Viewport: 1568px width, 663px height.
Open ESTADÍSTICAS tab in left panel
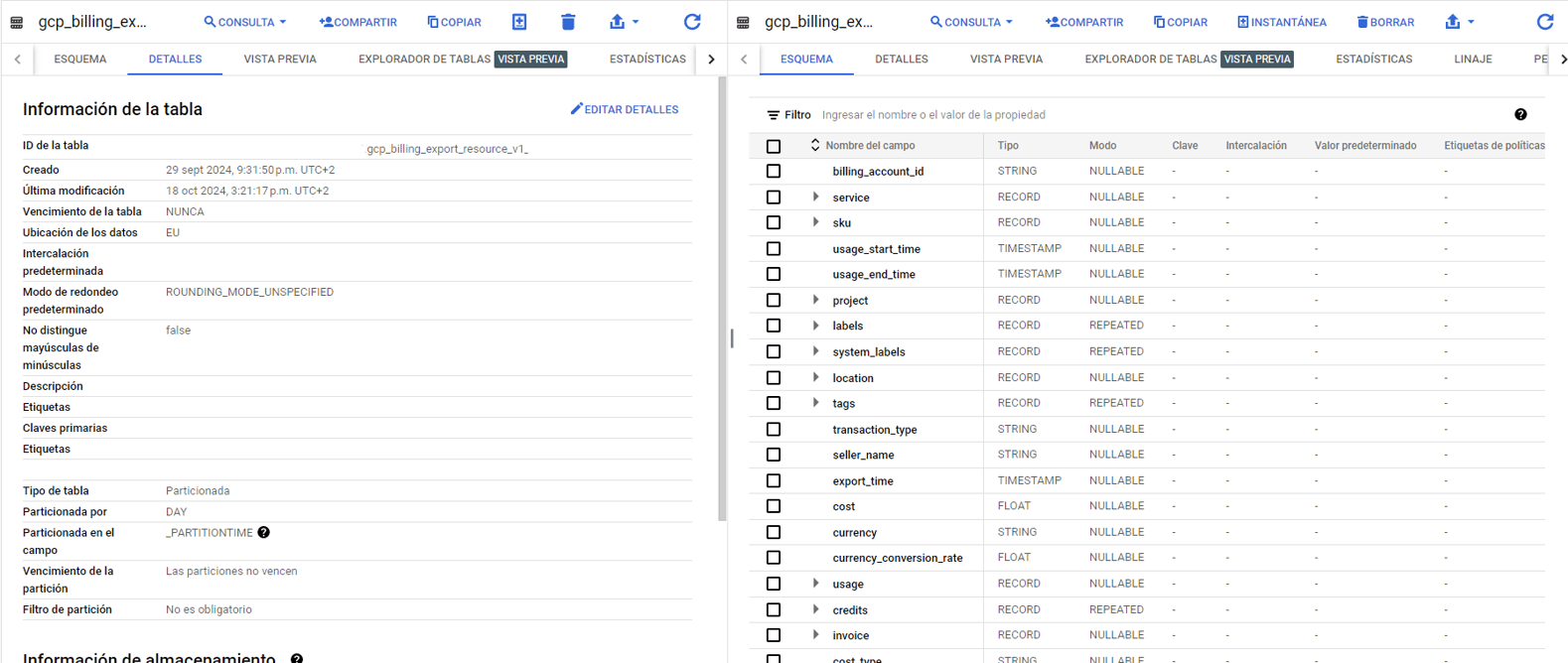pyautogui.click(x=647, y=60)
